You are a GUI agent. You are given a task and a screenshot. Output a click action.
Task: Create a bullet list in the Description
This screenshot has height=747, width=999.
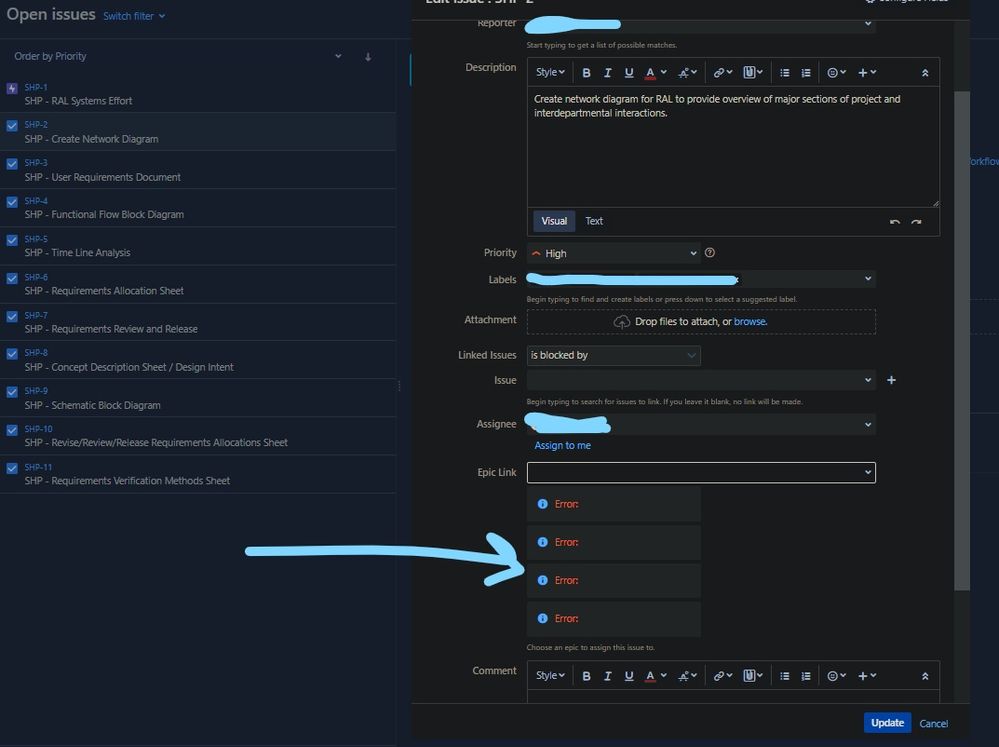tap(784, 72)
